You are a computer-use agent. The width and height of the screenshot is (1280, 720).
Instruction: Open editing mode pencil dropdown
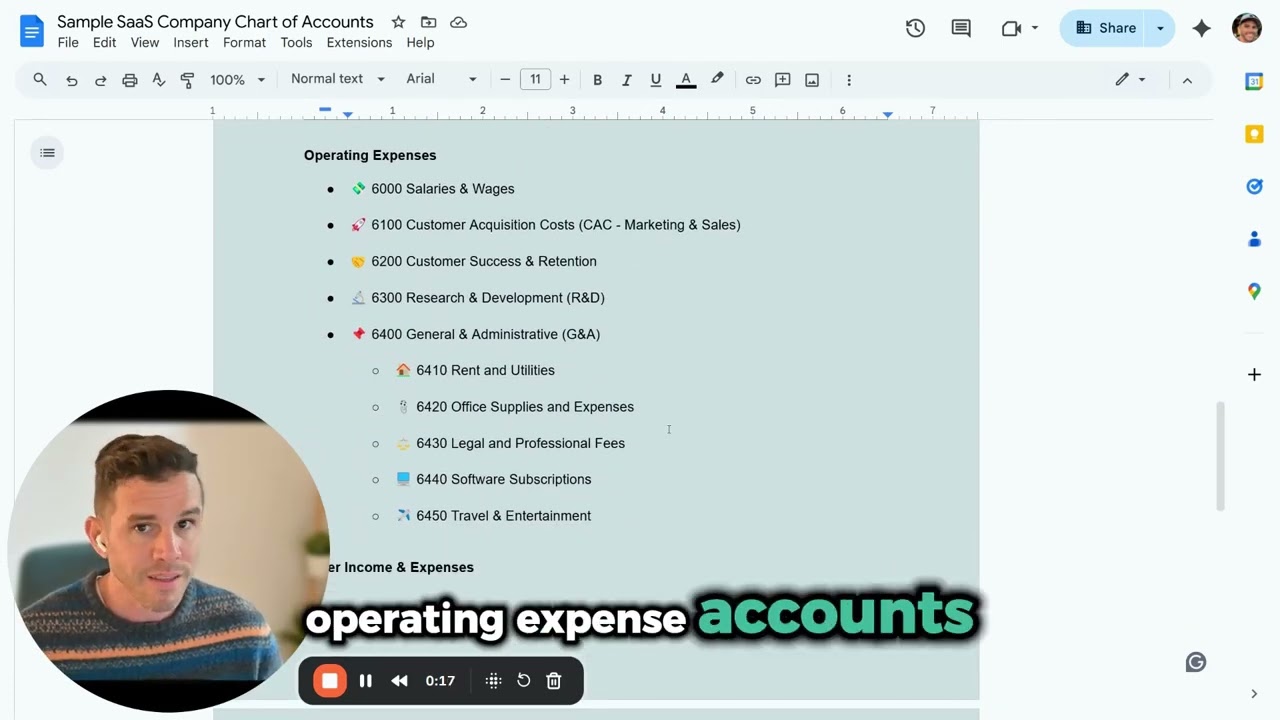coord(1130,80)
